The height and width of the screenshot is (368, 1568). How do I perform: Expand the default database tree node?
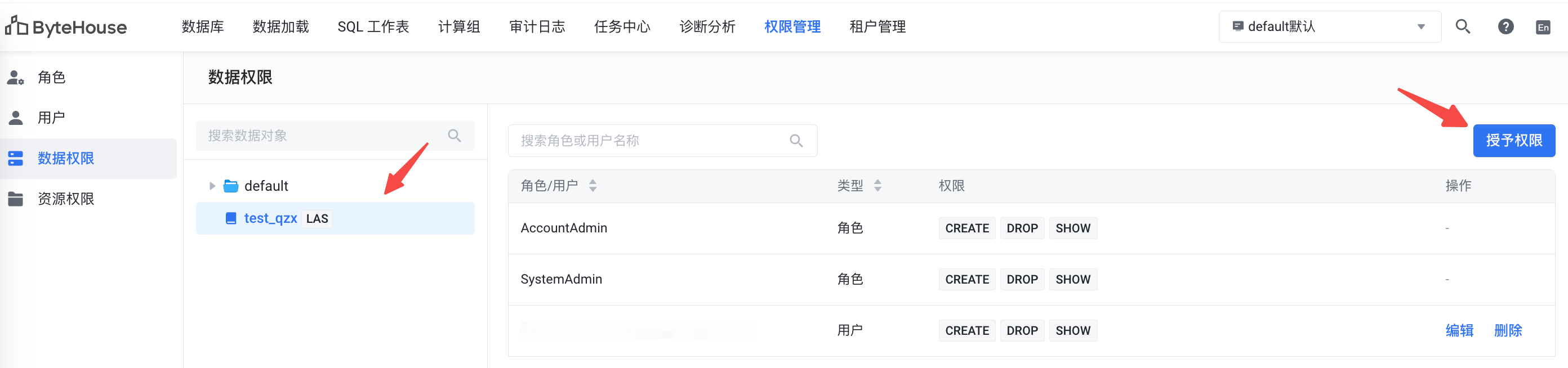tap(212, 186)
